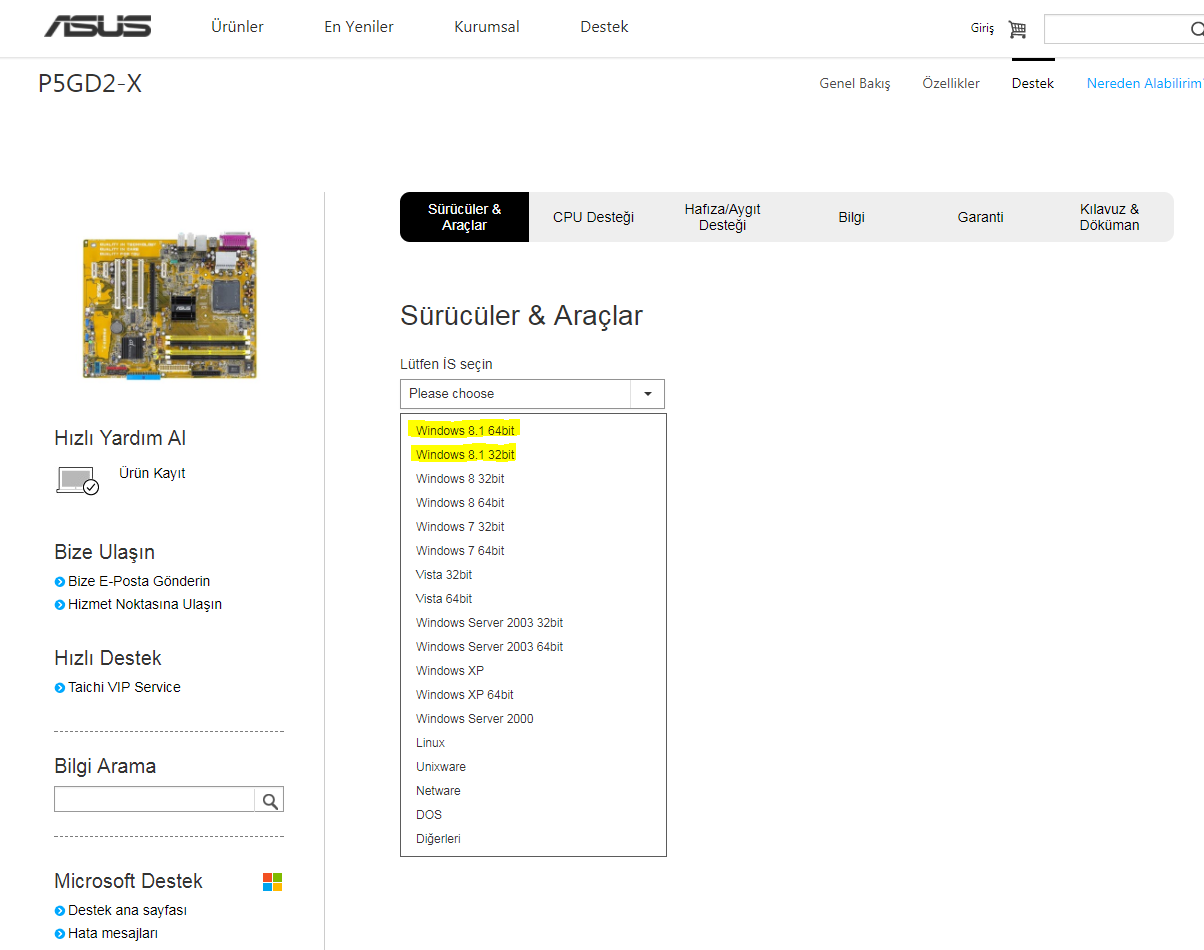1204x950 pixels.
Task: Click the search magnifier in Bilgi Arama
Action: tap(269, 800)
